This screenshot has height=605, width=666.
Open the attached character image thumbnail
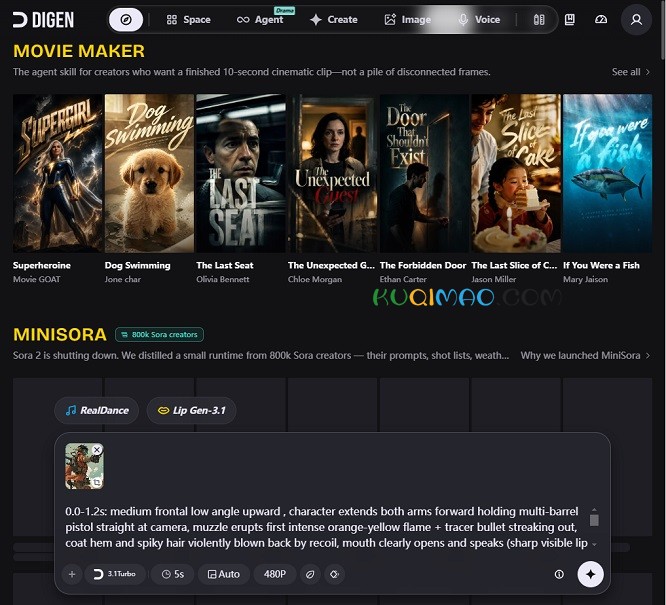(84, 466)
